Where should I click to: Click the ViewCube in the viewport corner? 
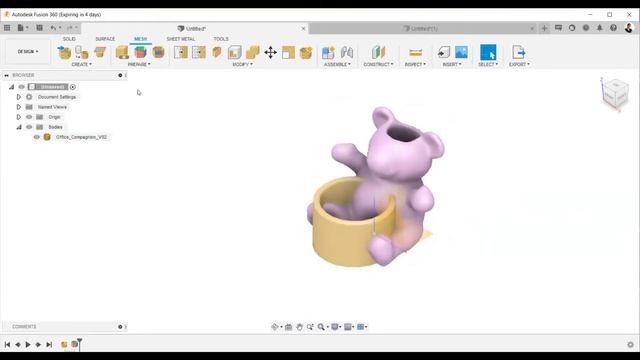(x=615, y=94)
